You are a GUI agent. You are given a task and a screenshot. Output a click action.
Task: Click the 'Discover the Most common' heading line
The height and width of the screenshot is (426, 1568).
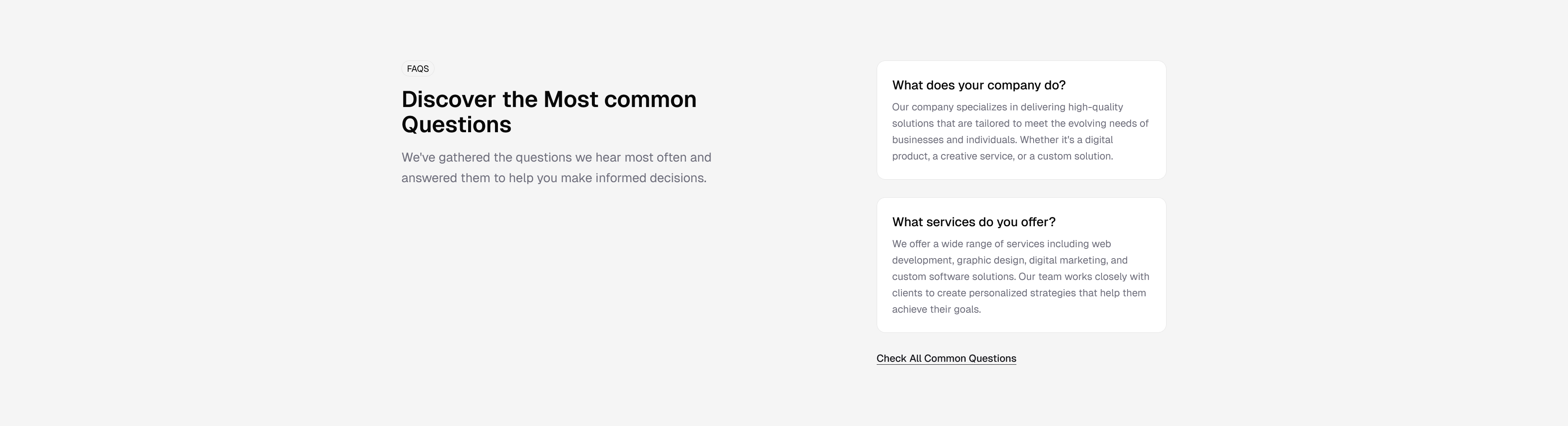[x=548, y=99]
